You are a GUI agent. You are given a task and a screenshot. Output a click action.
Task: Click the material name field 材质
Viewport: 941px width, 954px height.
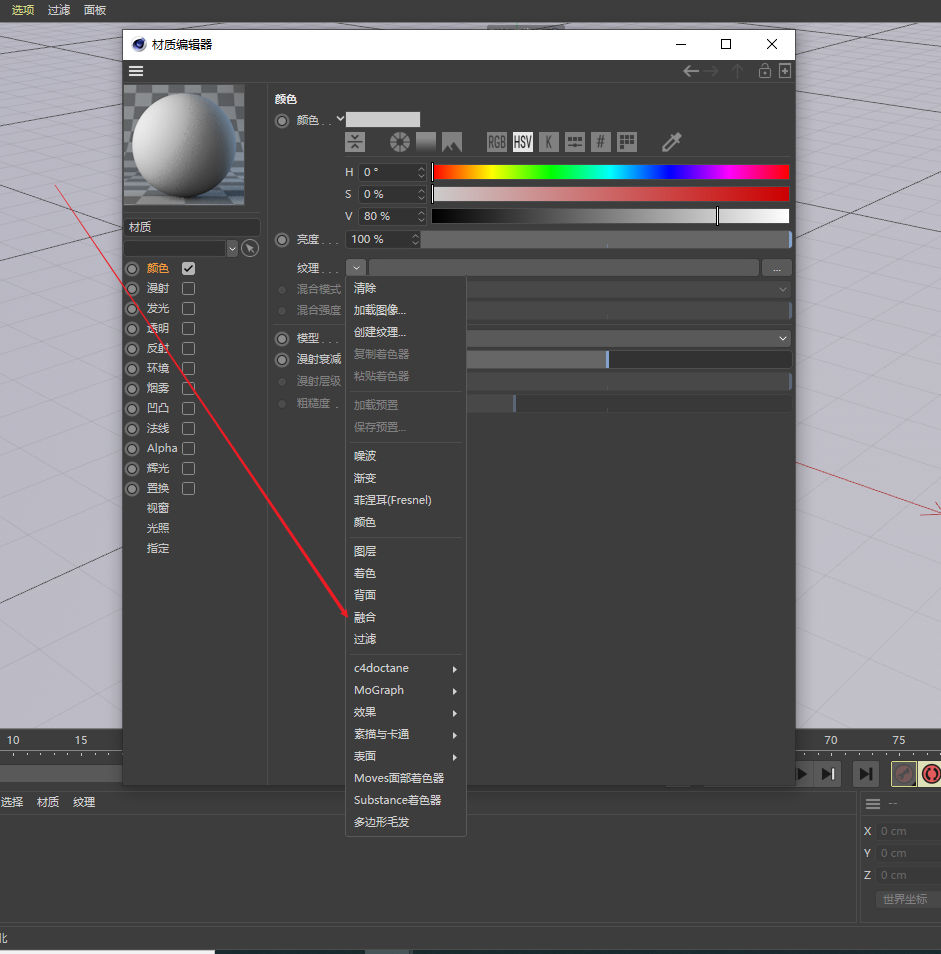pos(192,227)
